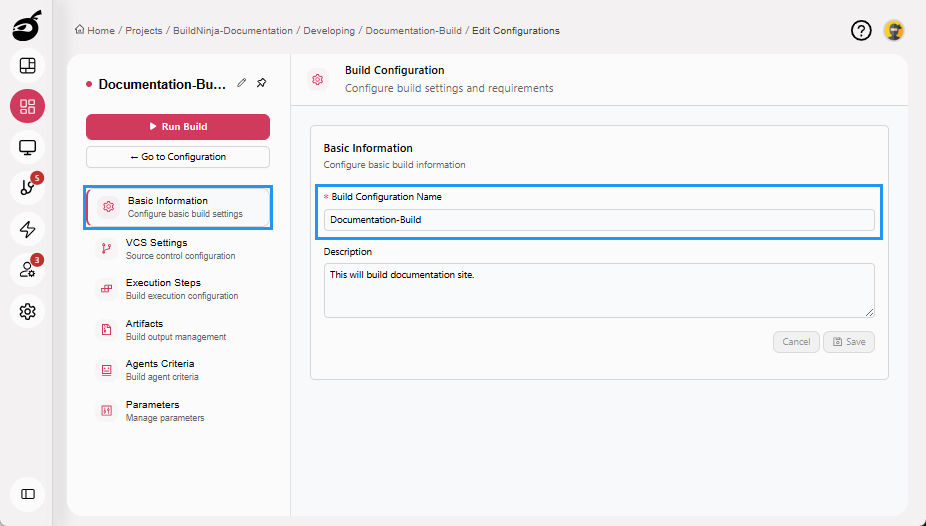
Task: Click the Edit Configurations breadcrumb text
Action: tap(516, 30)
